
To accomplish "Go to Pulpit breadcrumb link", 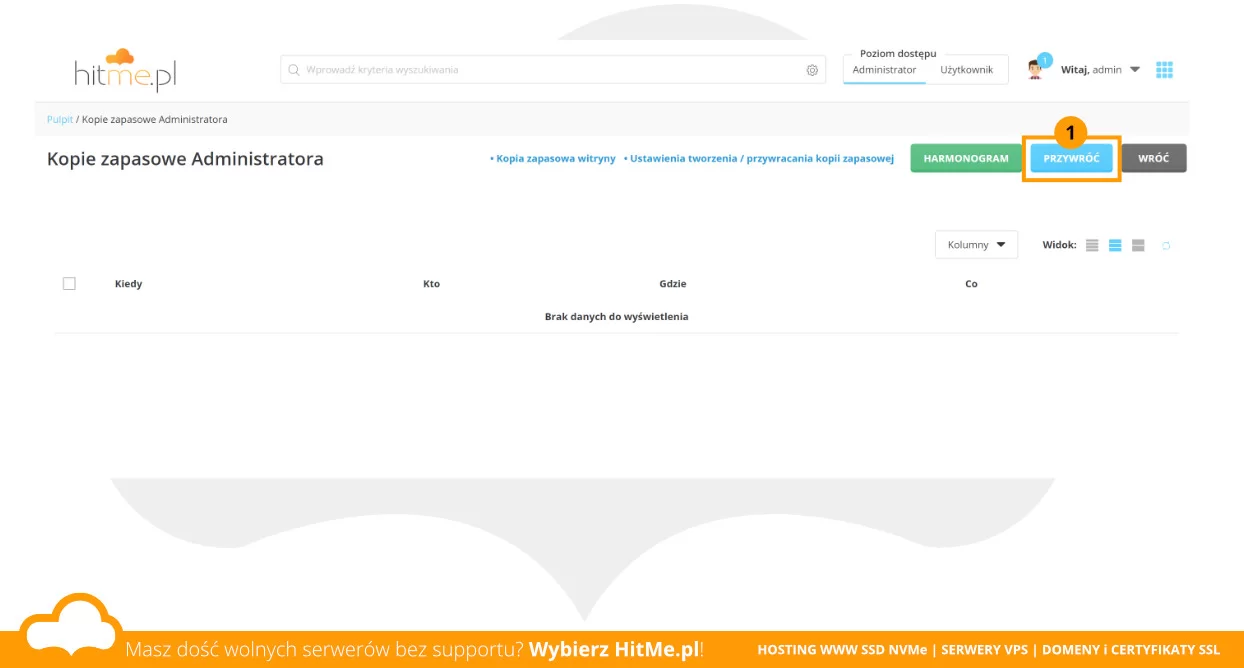I will [60, 119].
